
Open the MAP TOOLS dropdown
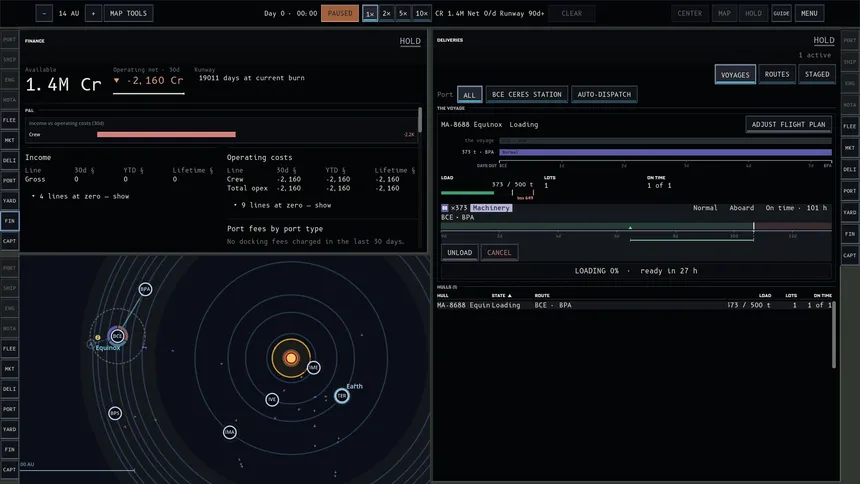coord(128,13)
